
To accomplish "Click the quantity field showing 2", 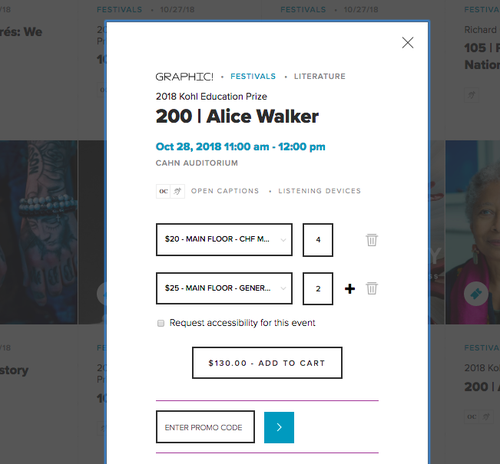I will tap(318, 289).
